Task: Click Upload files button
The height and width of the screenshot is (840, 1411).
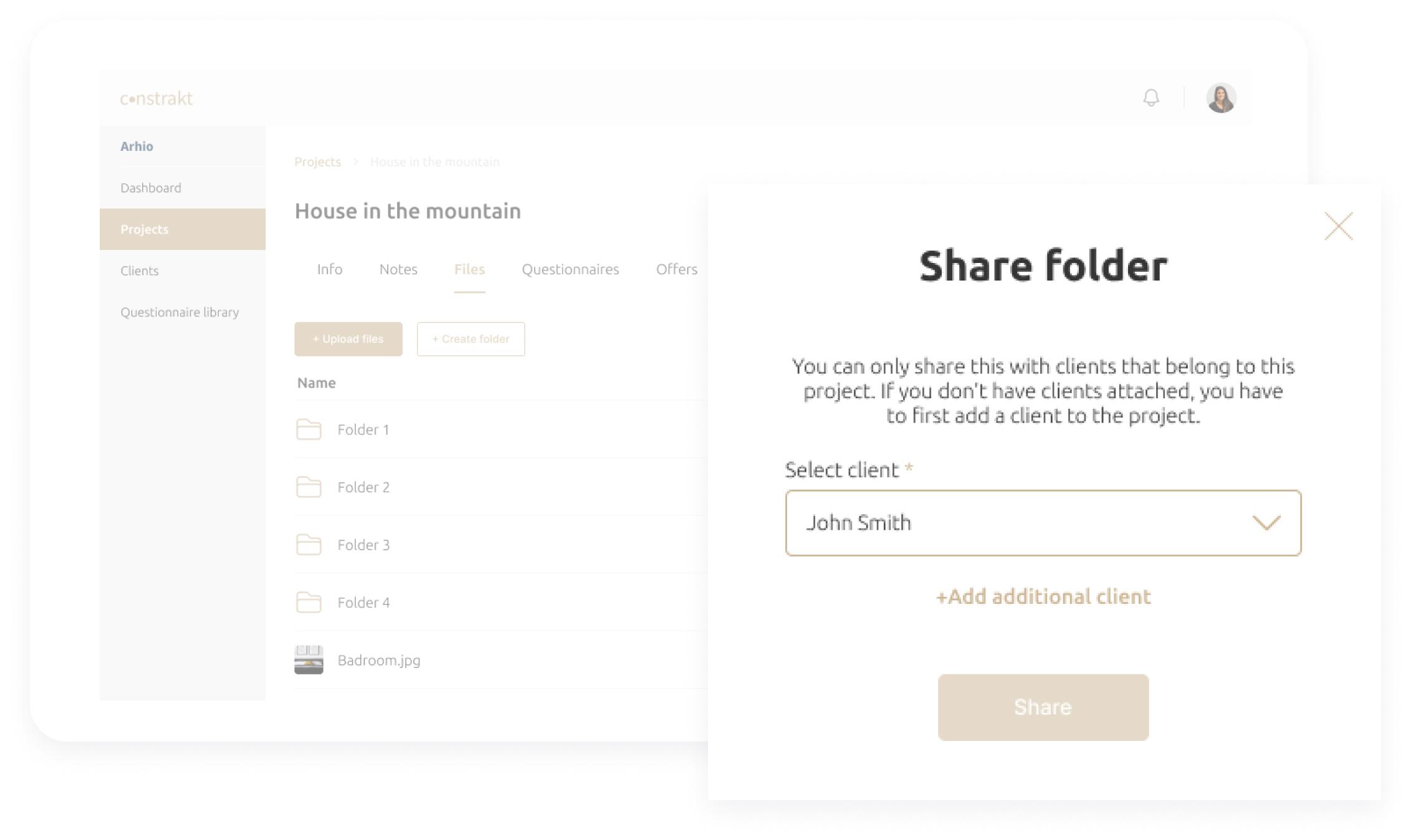Action: point(348,339)
